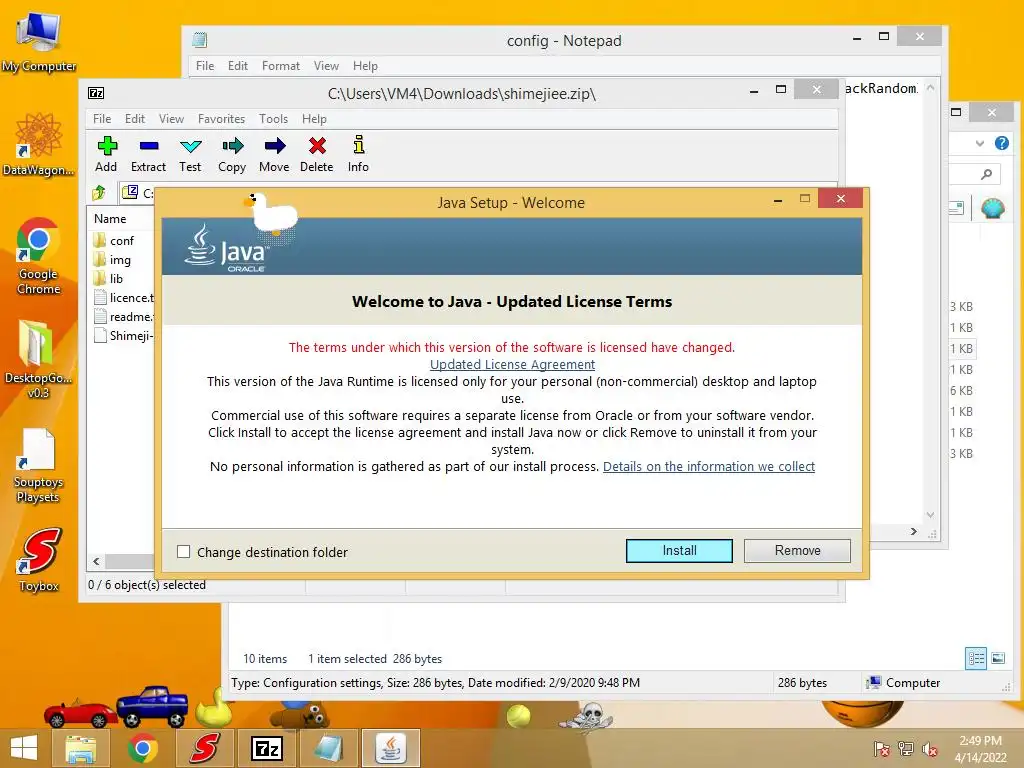Open Toybox desktop shortcut
This screenshot has width=1024, height=768.
coord(39,558)
